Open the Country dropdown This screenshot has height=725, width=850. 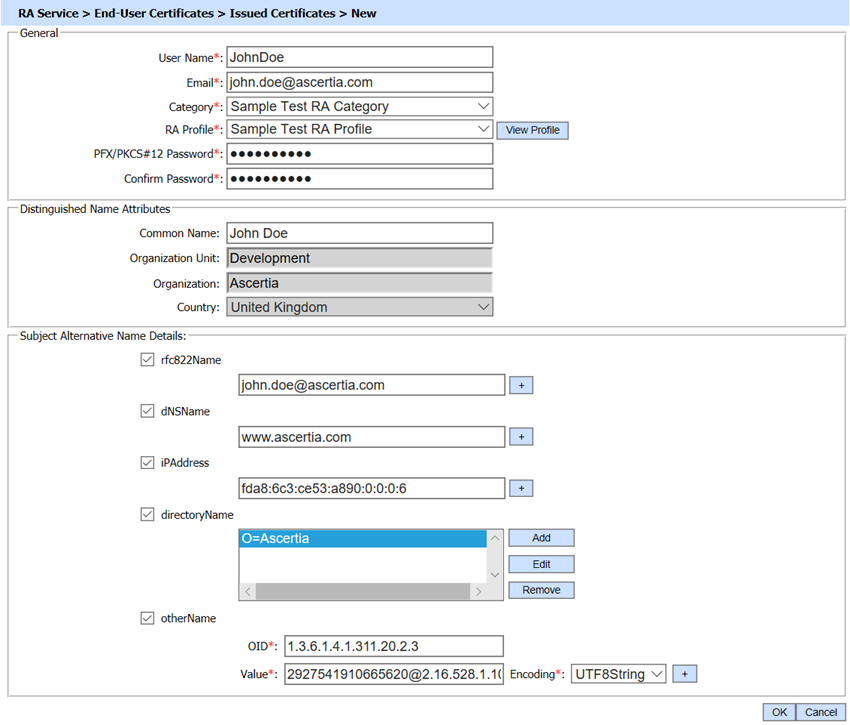click(x=360, y=307)
